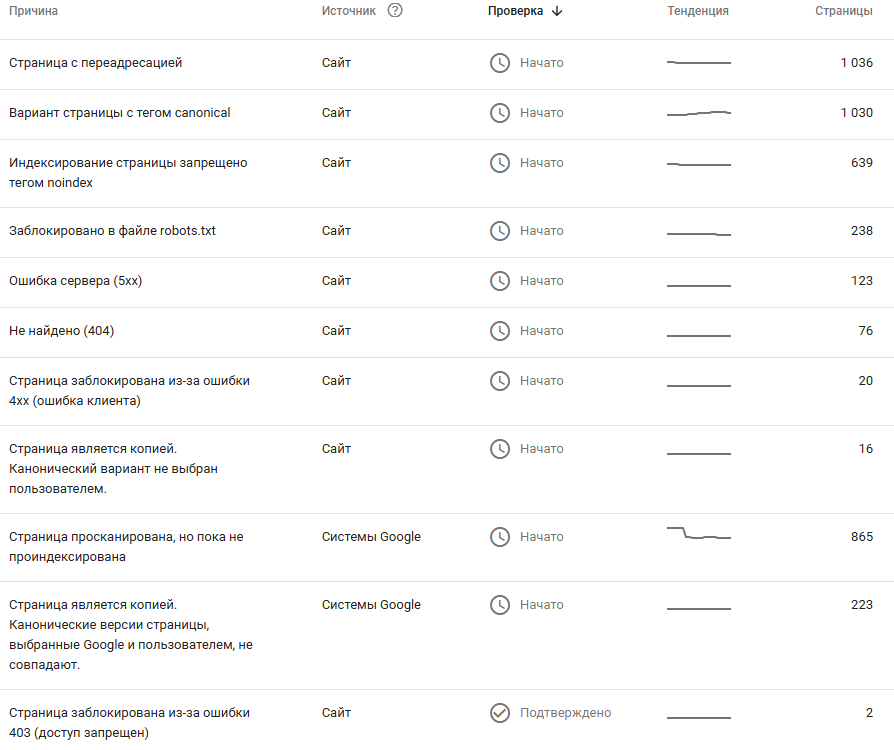Click the Тенденция column header
The image size is (894, 750).
point(697,11)
